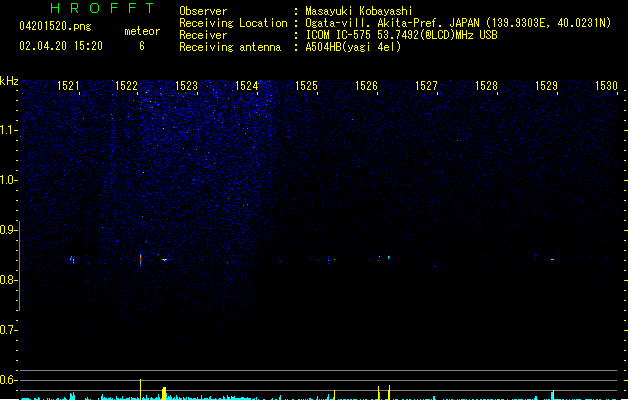Click time axis marker 1521

68,86
